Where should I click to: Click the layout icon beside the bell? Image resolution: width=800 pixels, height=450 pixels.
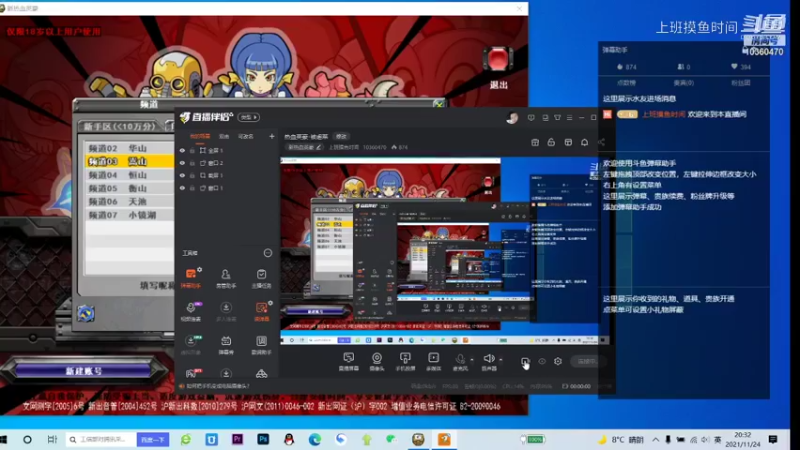point(568,142)
